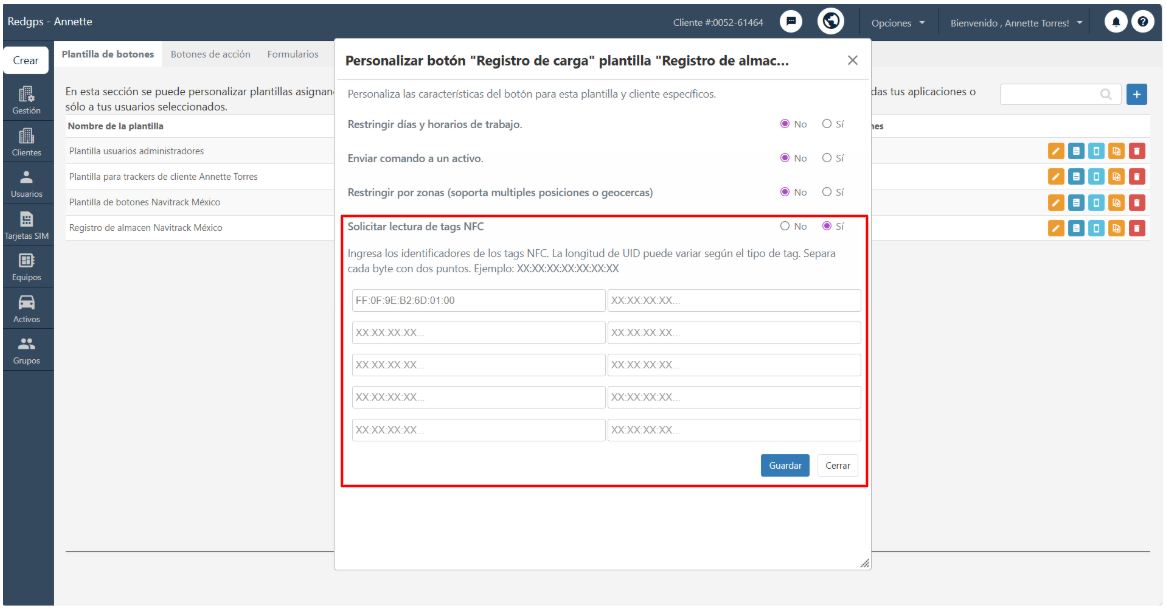Click the Cerrar button in the dialog
Screen dimensions: 1166x612
point(837,466)
